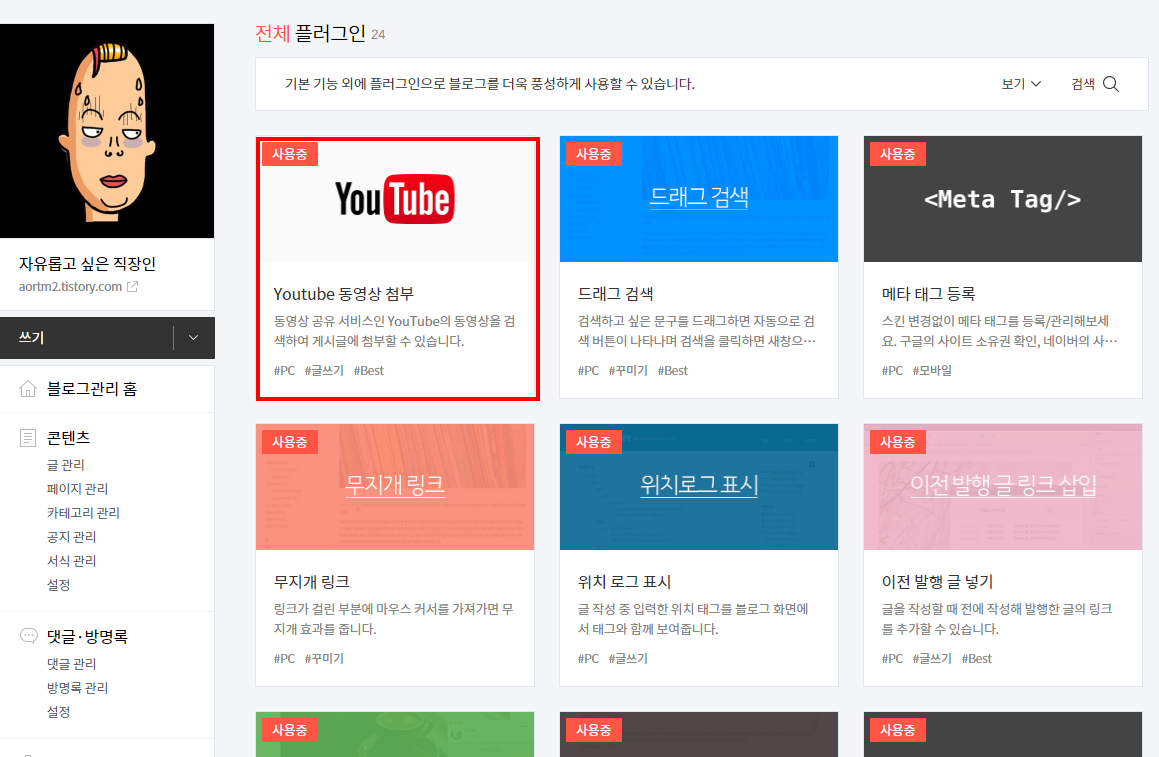Click 사용중 badge on YouTube card
Viewport: 1159px width, 757px height.
290,155
